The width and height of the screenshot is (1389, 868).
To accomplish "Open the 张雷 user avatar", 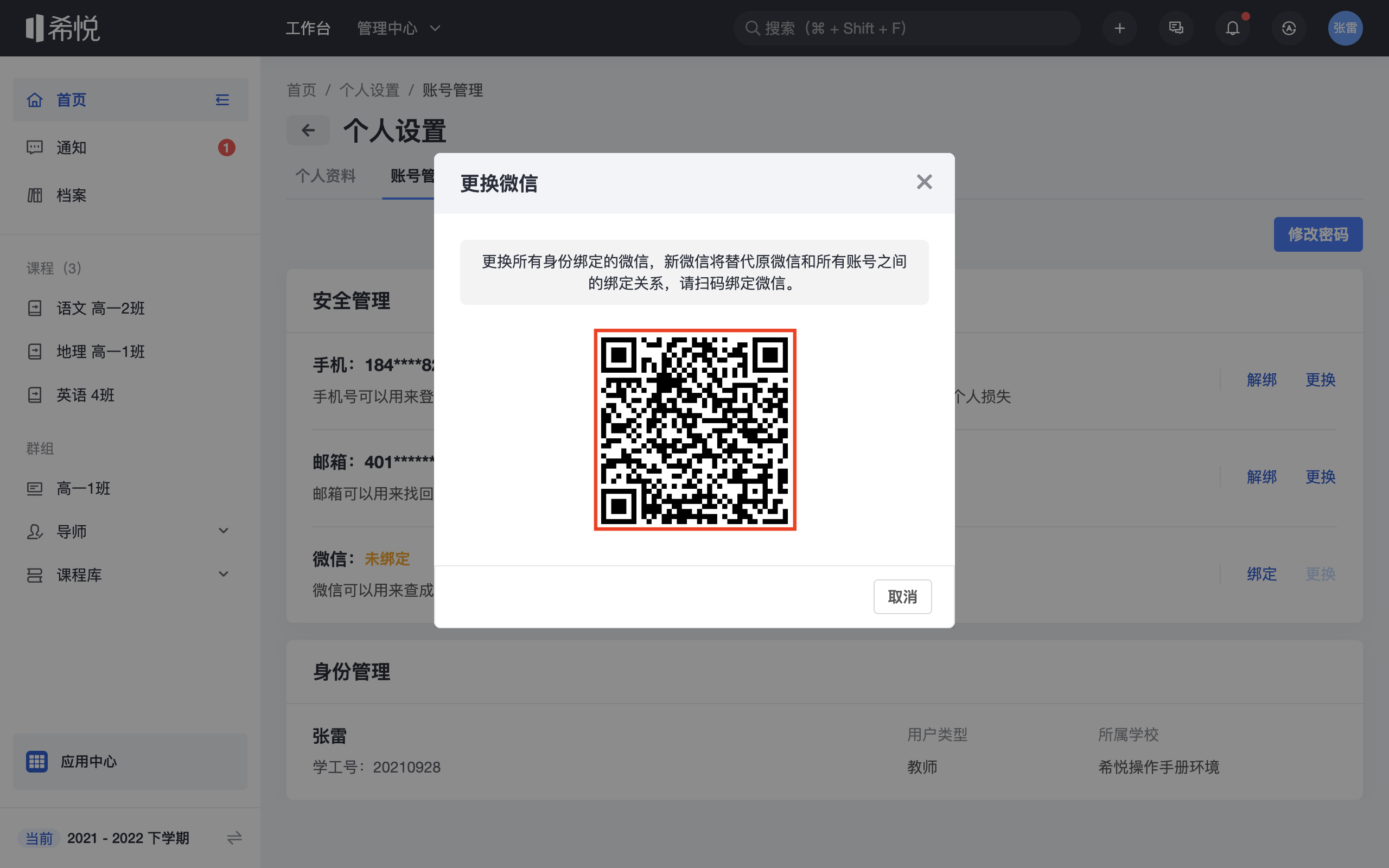I will 1345,28.
